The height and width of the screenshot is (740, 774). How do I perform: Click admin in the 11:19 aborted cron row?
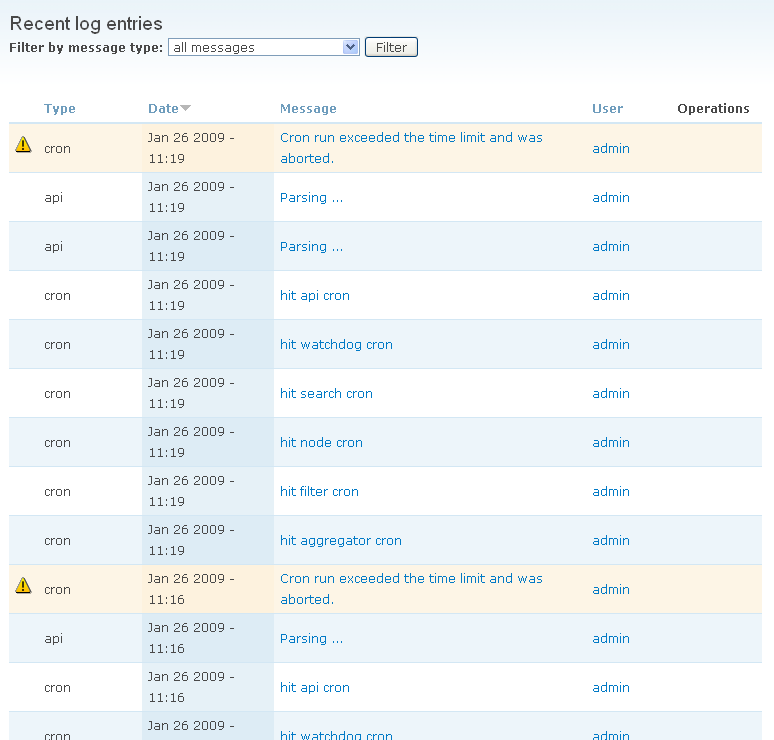click(x=611, y=148)
